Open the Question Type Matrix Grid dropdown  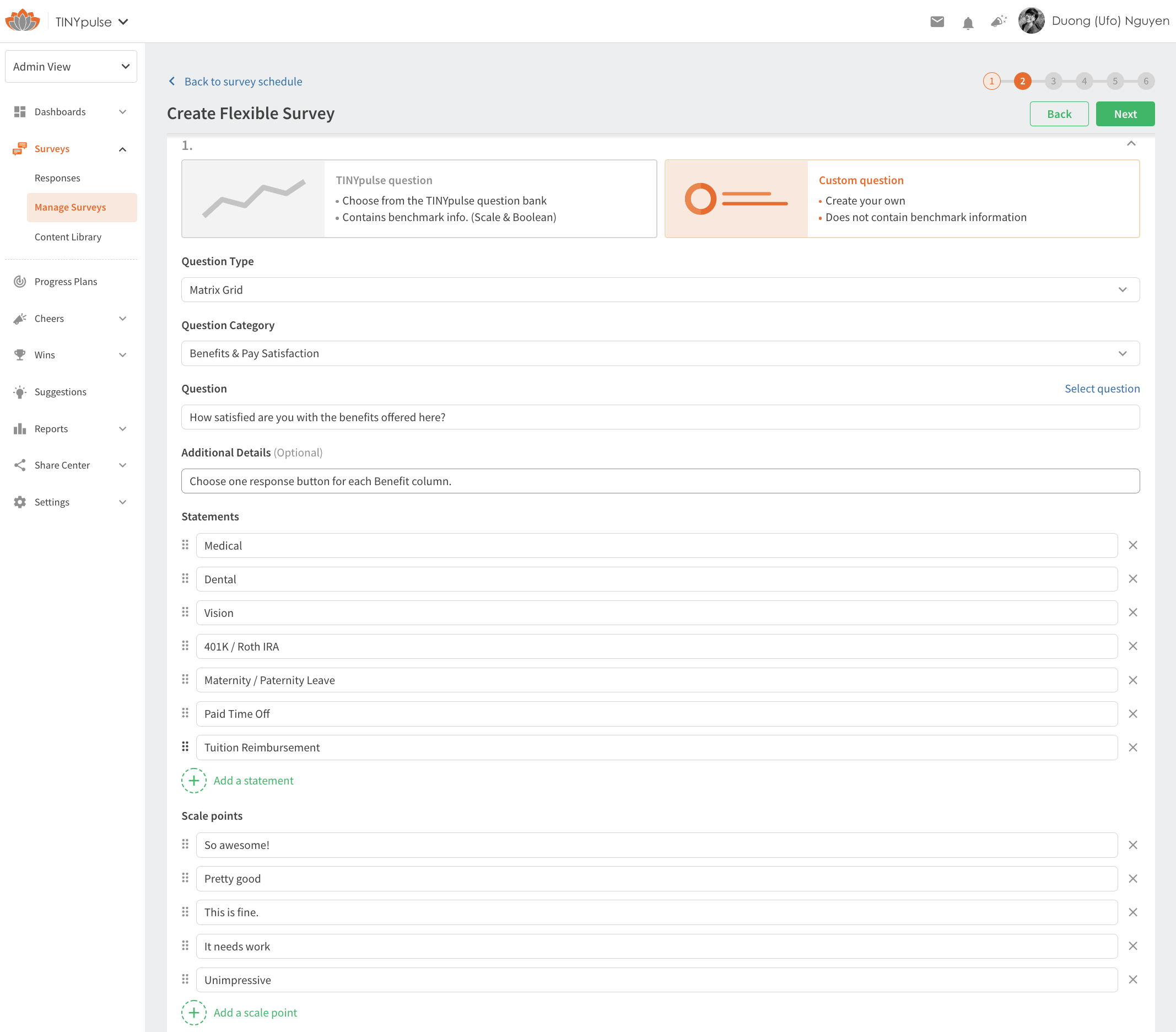pos(660,289)
